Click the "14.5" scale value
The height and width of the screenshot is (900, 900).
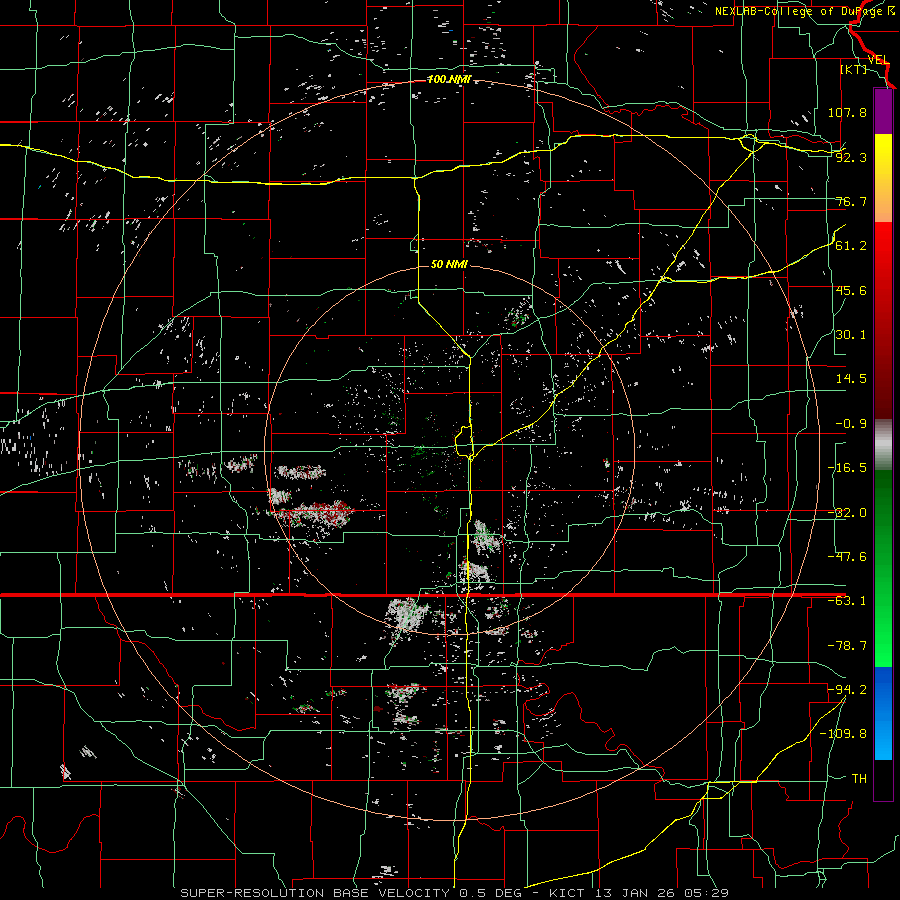tap(851, 379)
